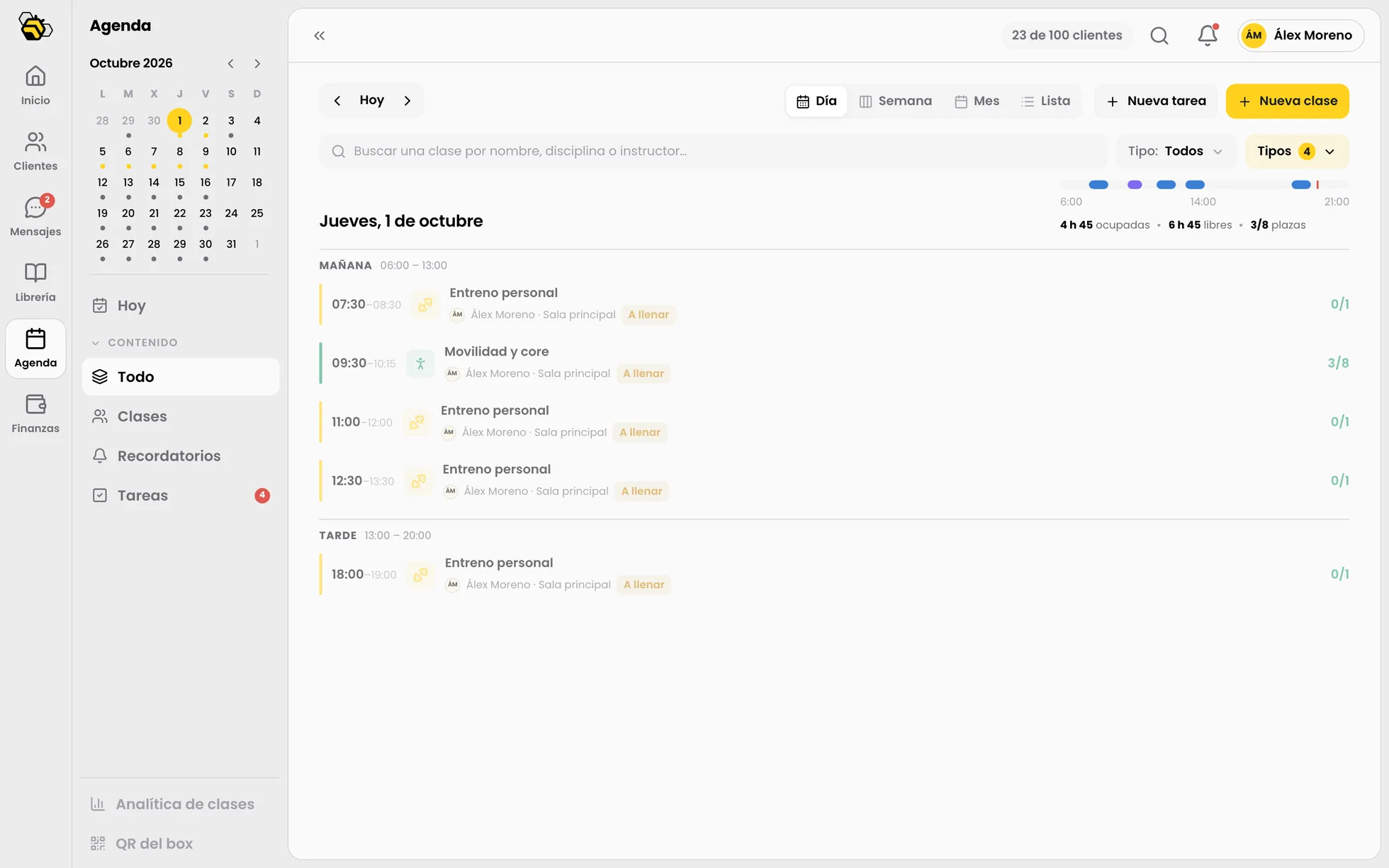Open the Tipos filter dropdown
Image resolution: width=1389 pixels, height=868 pixels.
pos(1297,152)
